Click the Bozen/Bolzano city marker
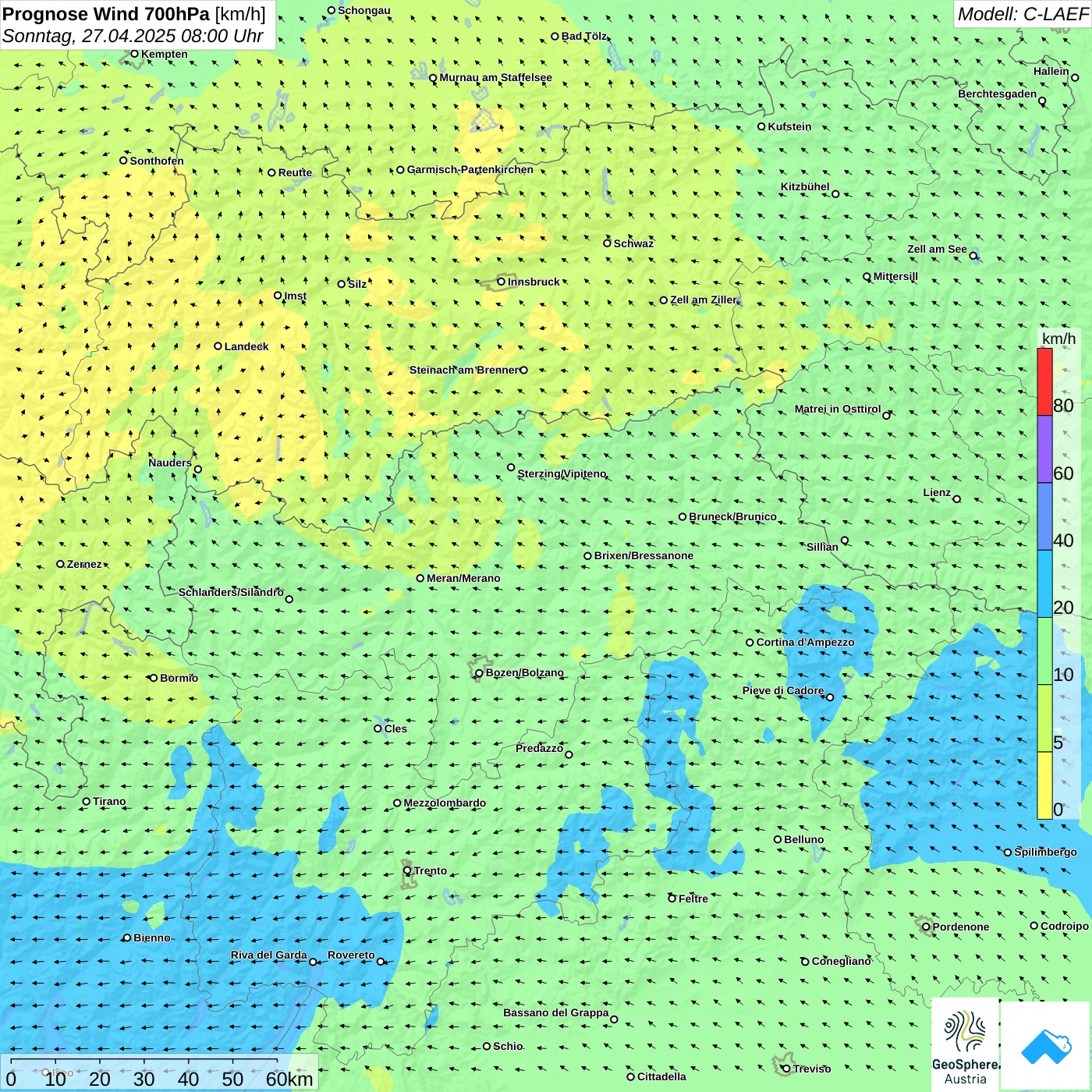The height and width of the screenshot is (1092, 1092). click(x=479, y=672)
